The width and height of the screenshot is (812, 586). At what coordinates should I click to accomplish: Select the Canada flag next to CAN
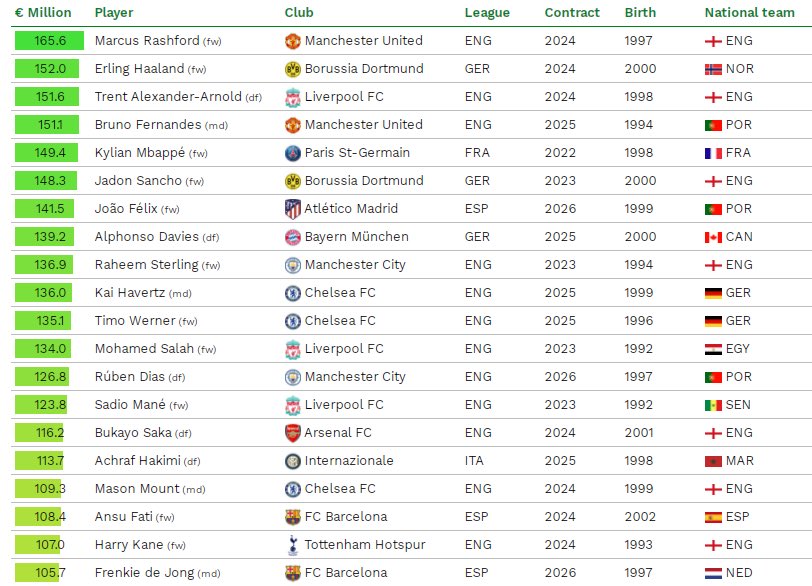[x=713, y=237]
